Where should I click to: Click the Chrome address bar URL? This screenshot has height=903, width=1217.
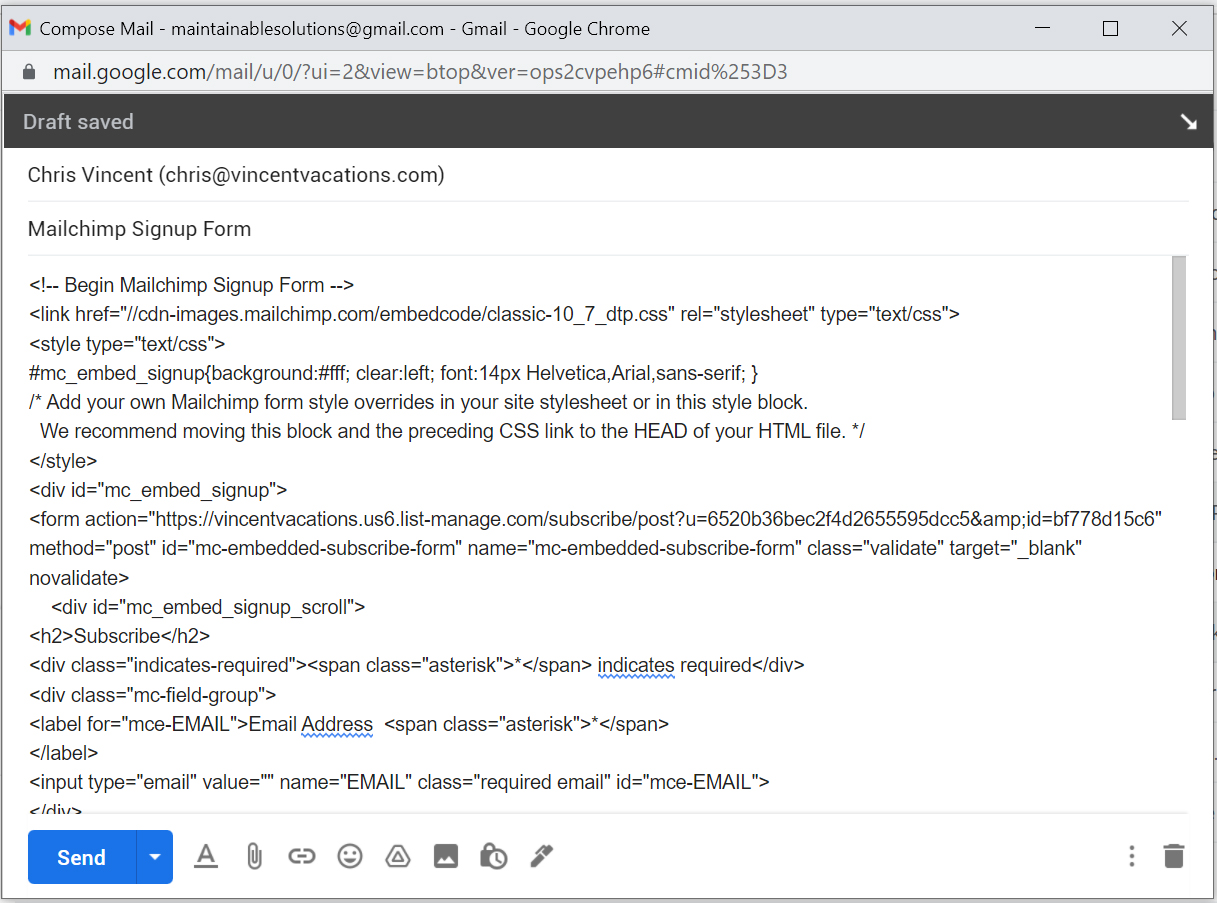pos(420,72)
